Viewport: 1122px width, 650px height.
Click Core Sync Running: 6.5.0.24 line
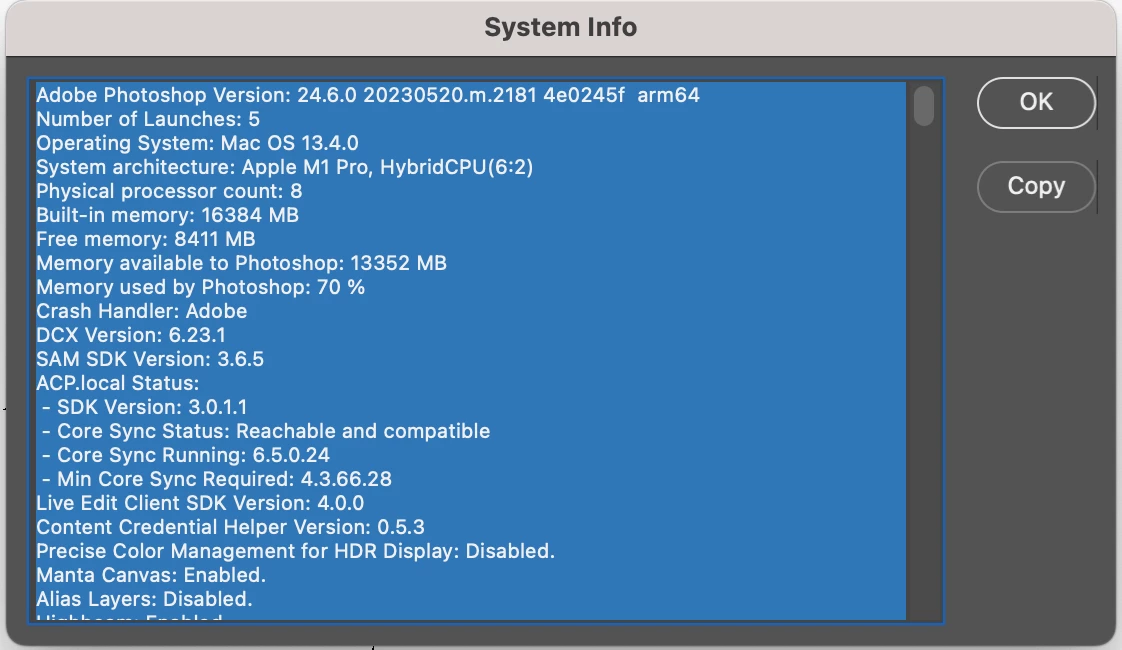click(x=185, y=455)
